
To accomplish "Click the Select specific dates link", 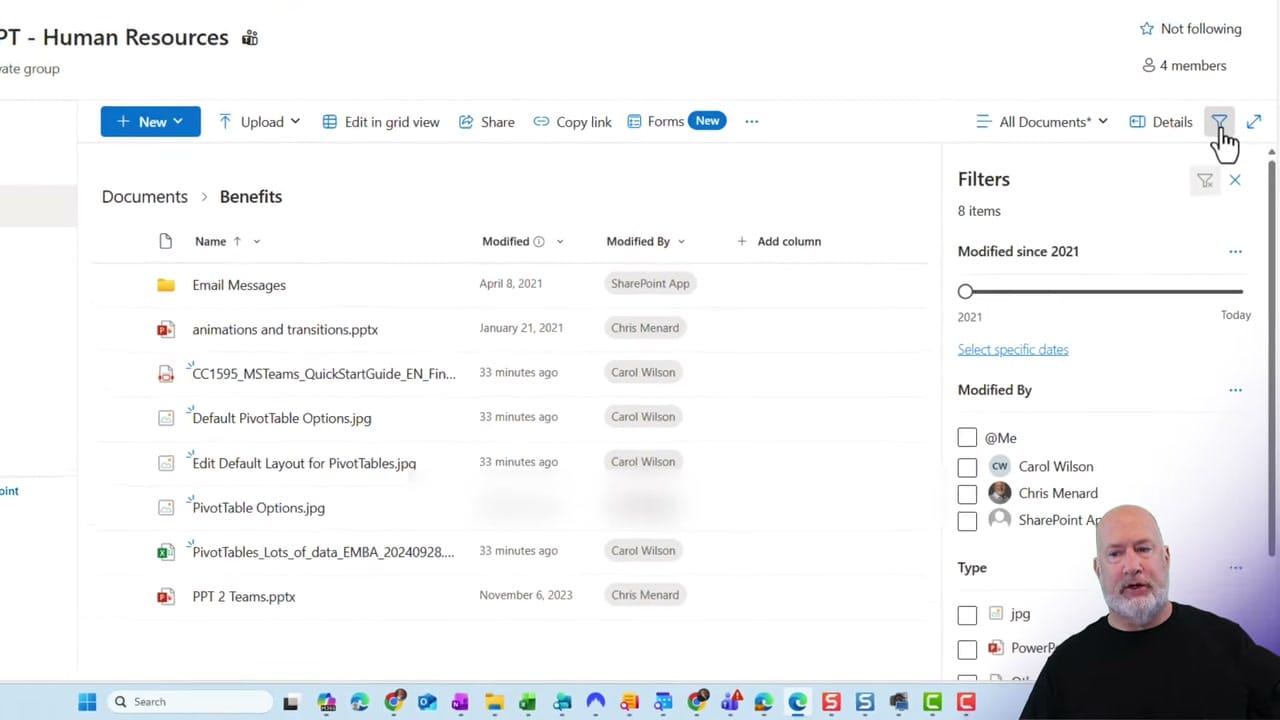I will (1013, 349).
